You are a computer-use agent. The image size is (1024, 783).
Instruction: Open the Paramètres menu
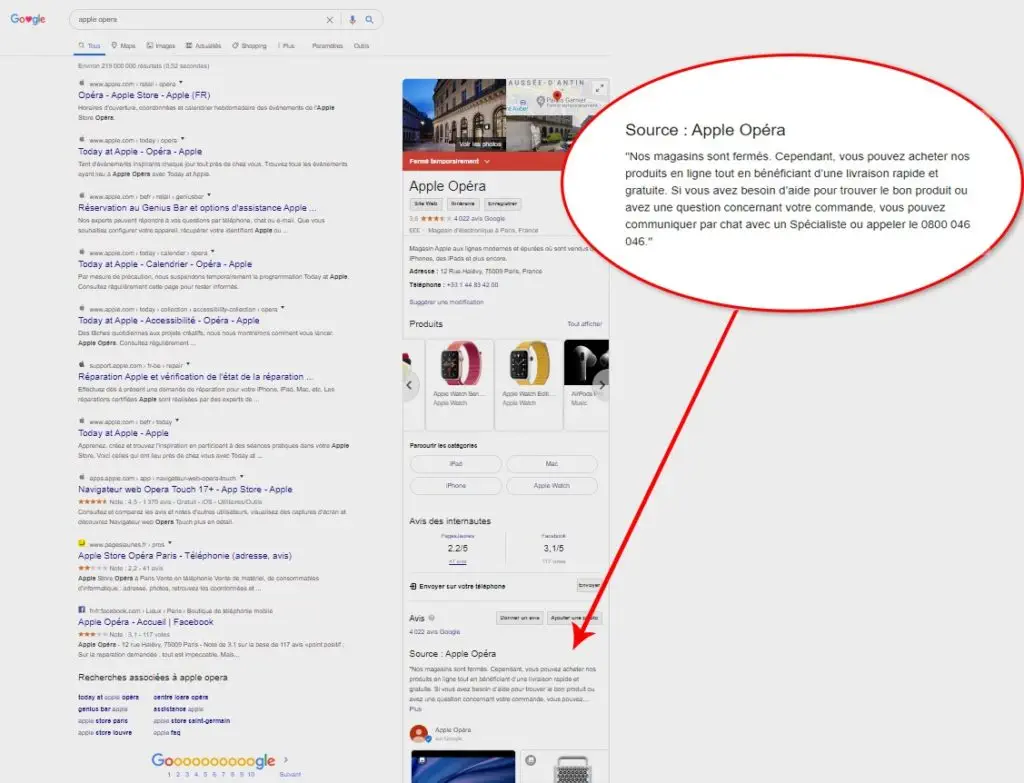pyautogui.click(x=327, y=46)
